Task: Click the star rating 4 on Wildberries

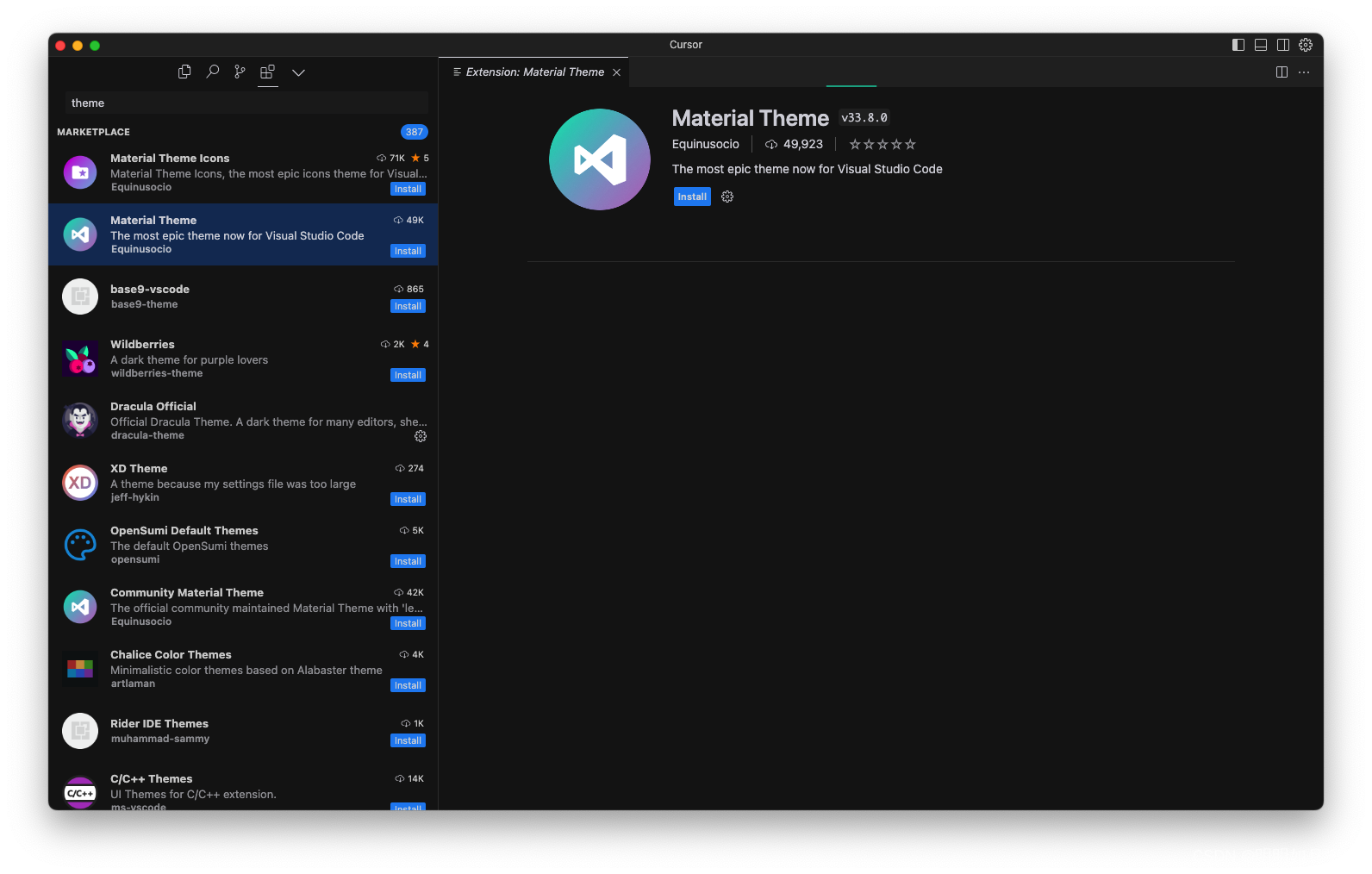Action: [x=420, y=345]
